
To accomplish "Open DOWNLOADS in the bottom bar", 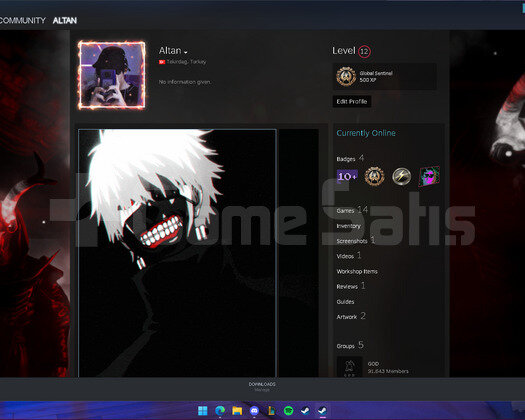I will tap(262, 384).
